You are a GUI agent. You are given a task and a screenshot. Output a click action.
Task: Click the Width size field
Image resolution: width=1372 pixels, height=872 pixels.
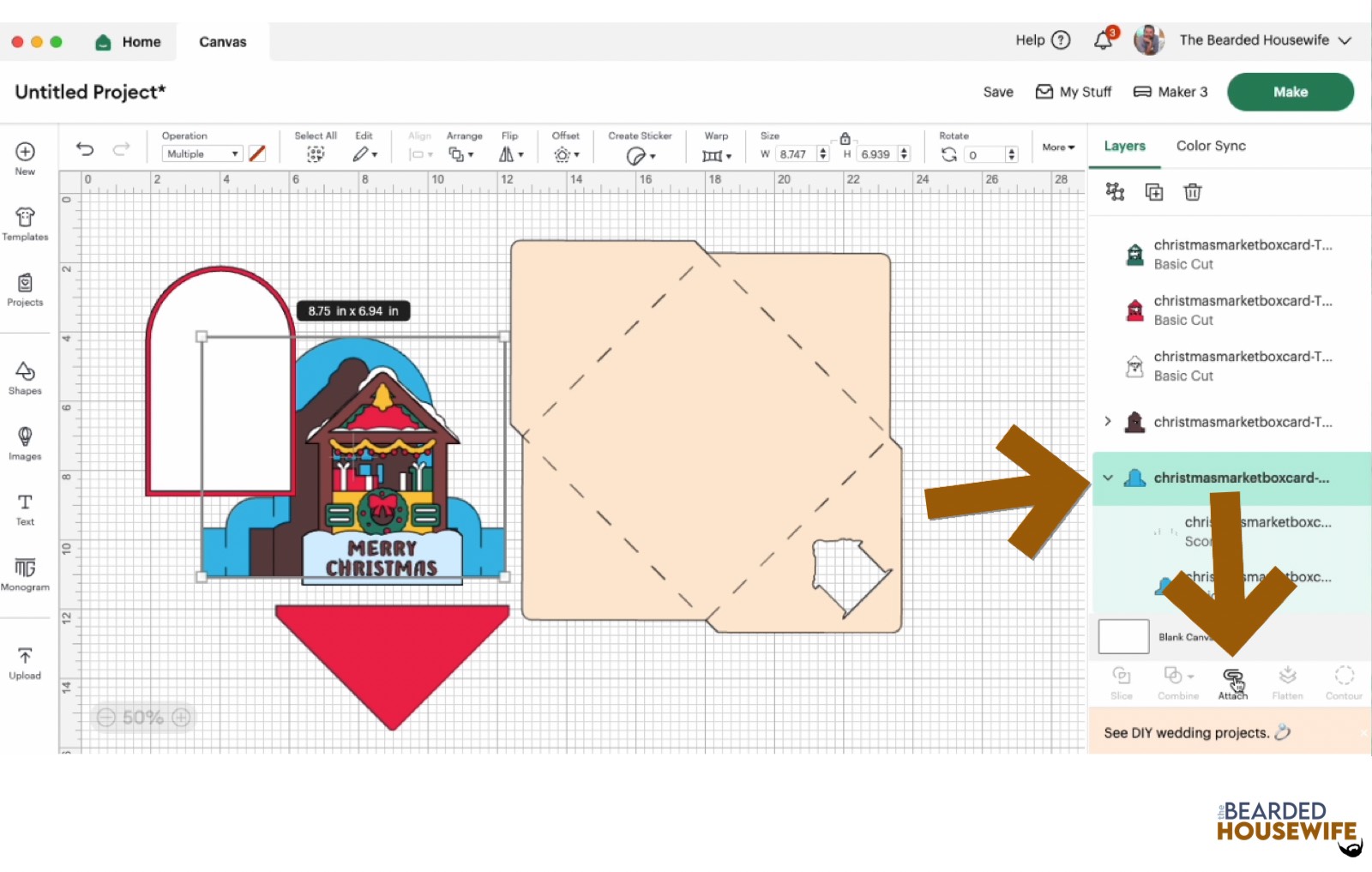(x=796, y=154)
